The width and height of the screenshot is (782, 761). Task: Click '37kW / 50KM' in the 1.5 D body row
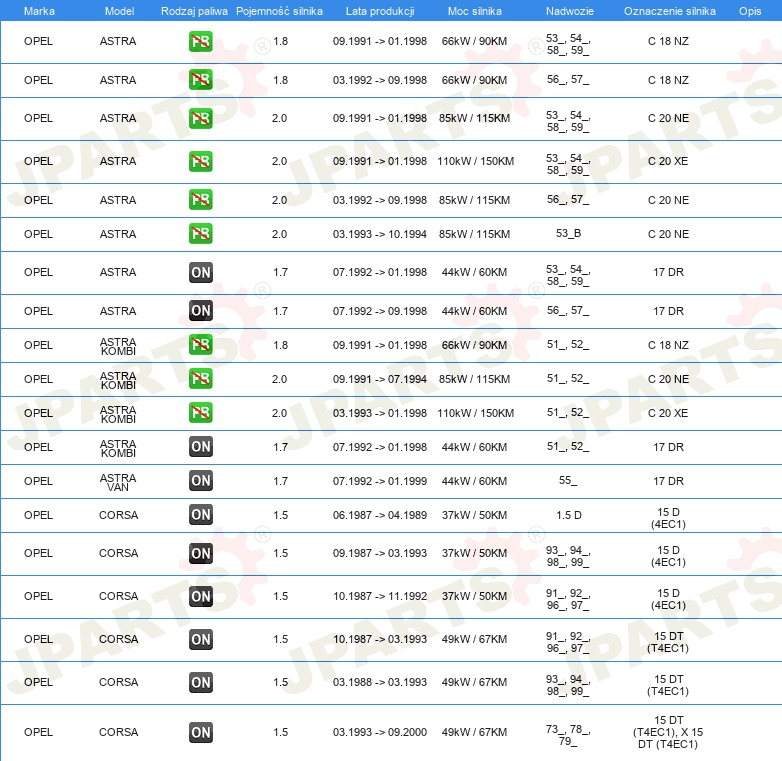[x=474, y=515]
